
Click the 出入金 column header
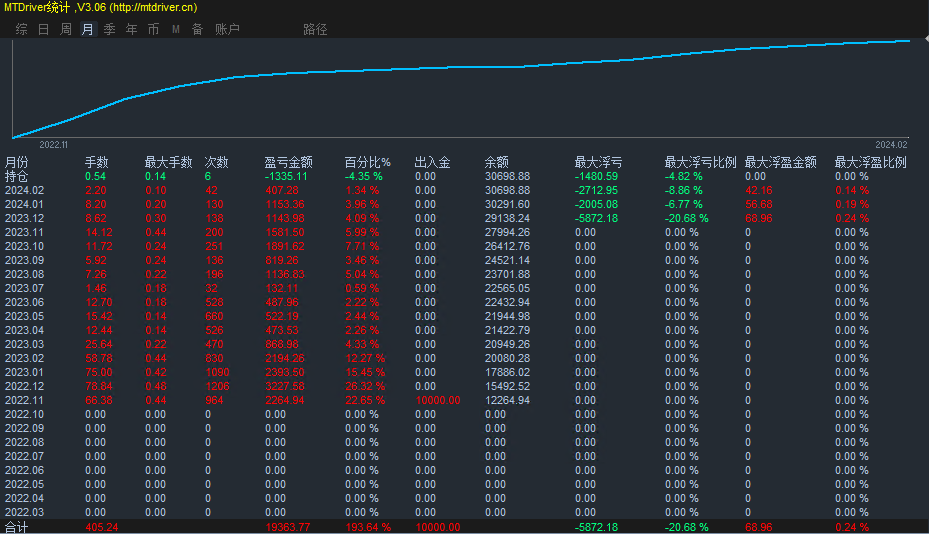(x=433, y=162)
